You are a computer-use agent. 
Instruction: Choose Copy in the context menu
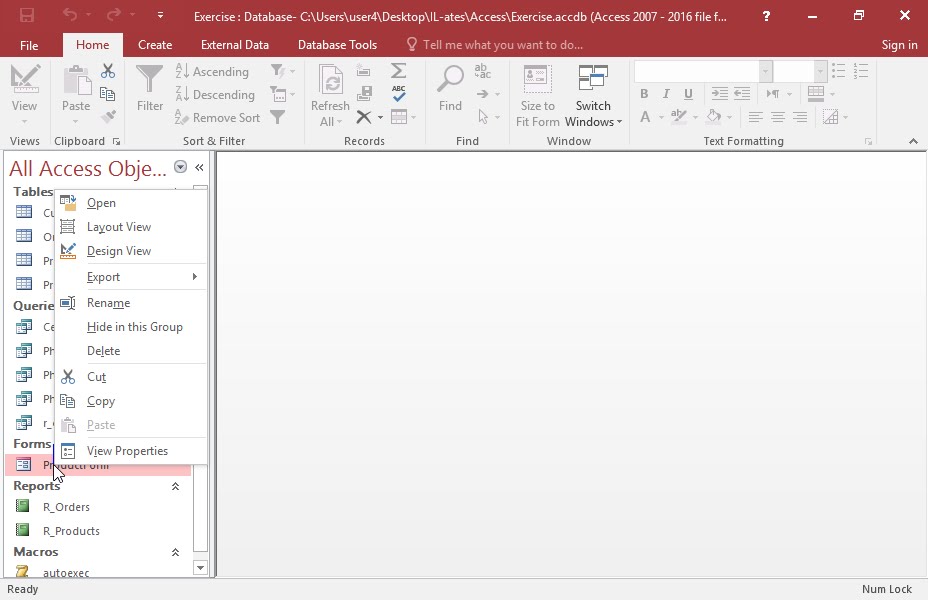click(131, 401)
